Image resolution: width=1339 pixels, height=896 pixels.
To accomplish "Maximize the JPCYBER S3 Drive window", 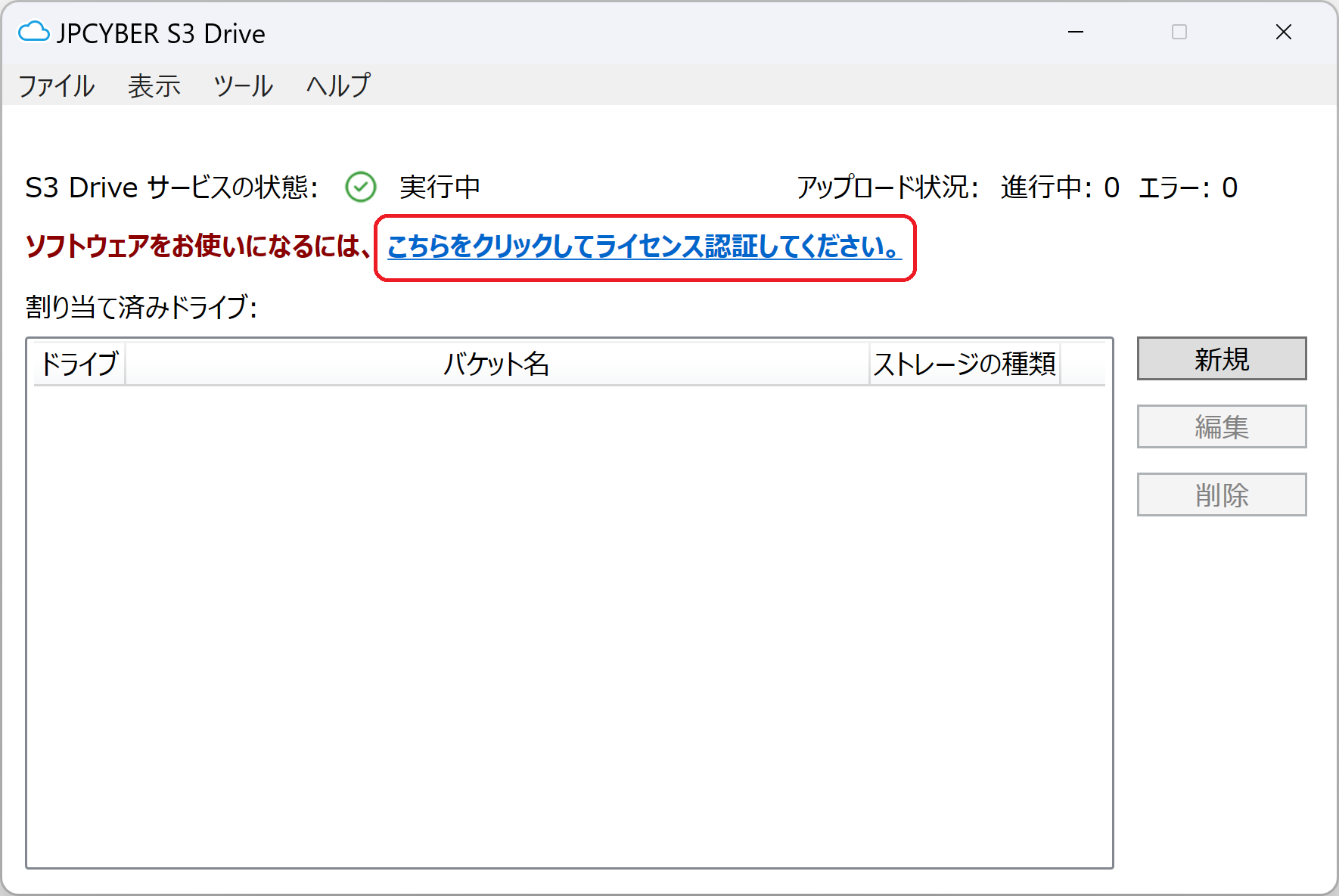I will [x=1179, y=33].
